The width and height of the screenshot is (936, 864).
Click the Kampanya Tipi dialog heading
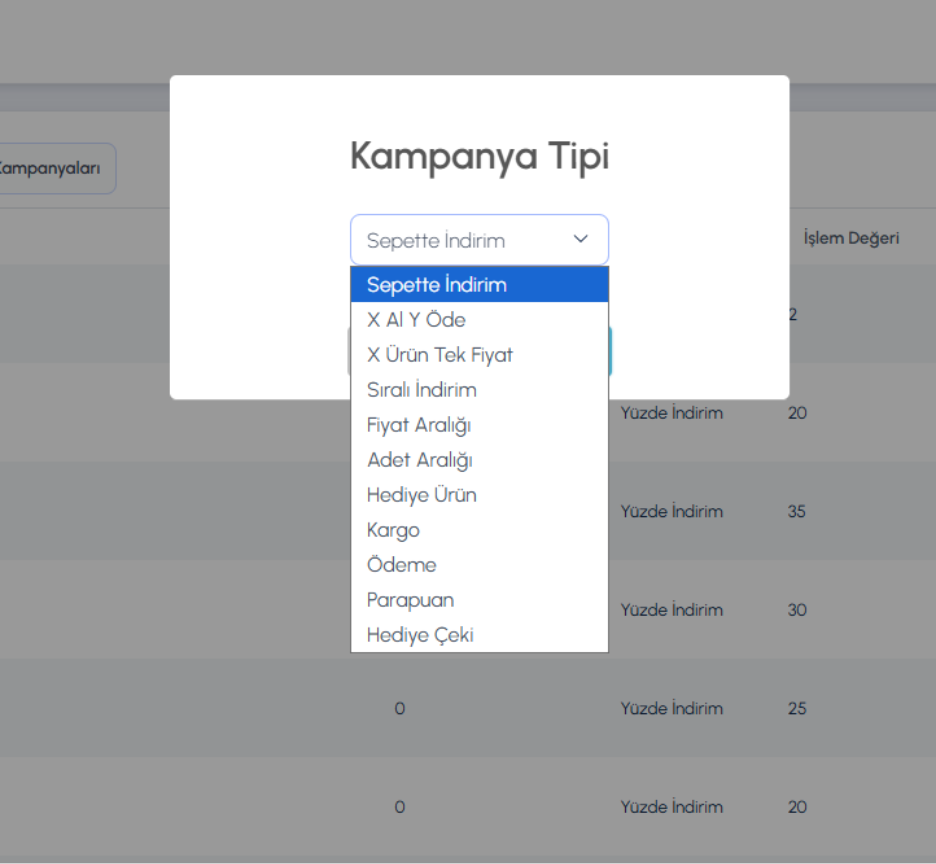(x=479, y=157)
